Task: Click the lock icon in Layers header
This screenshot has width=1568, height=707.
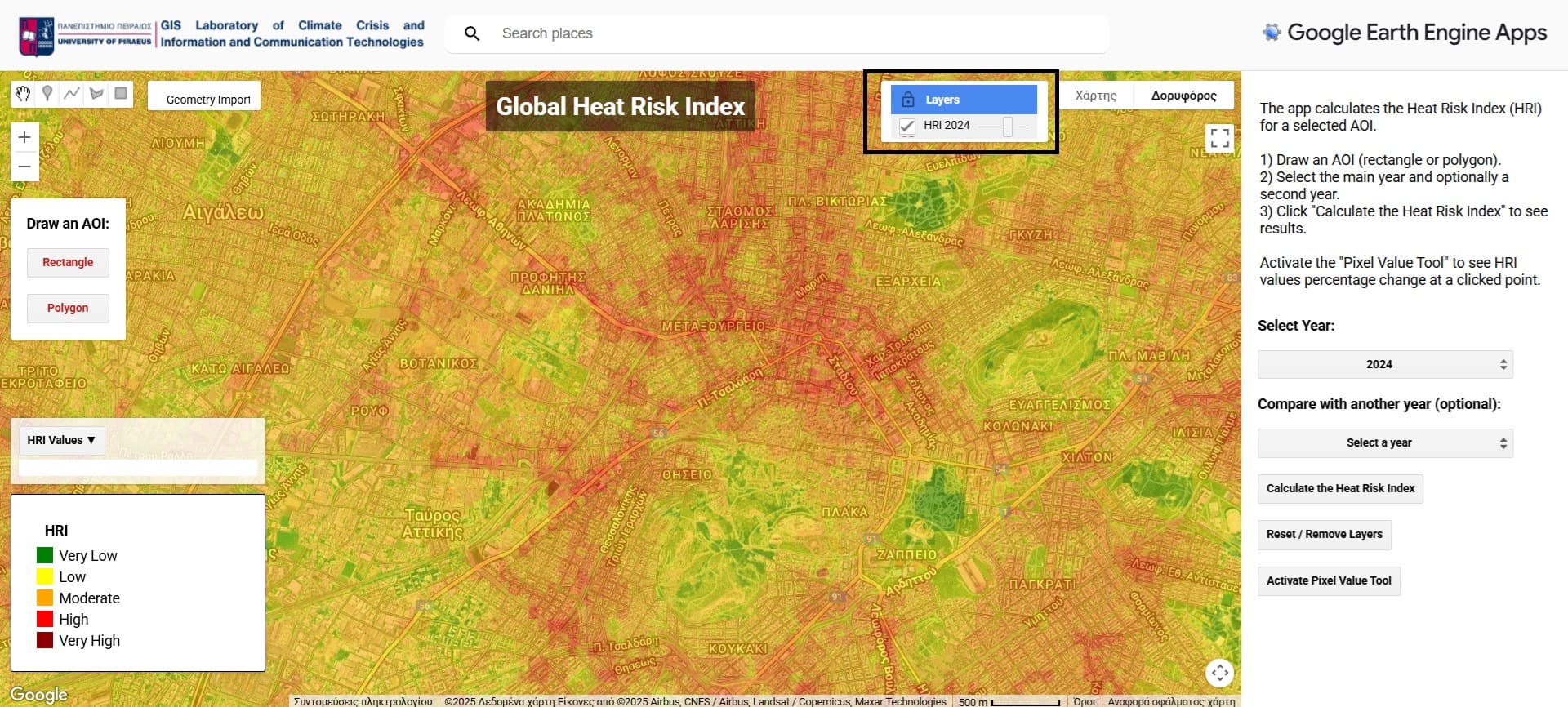Action: click(x=907, y=100)
